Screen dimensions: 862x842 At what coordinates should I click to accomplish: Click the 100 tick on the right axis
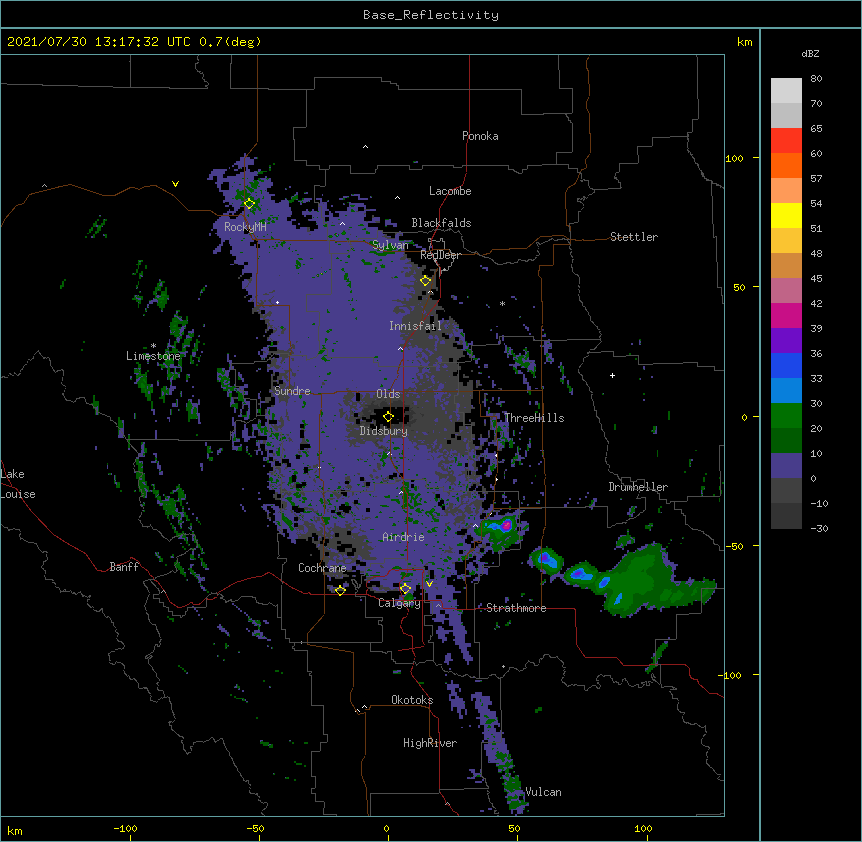(734, 158)
